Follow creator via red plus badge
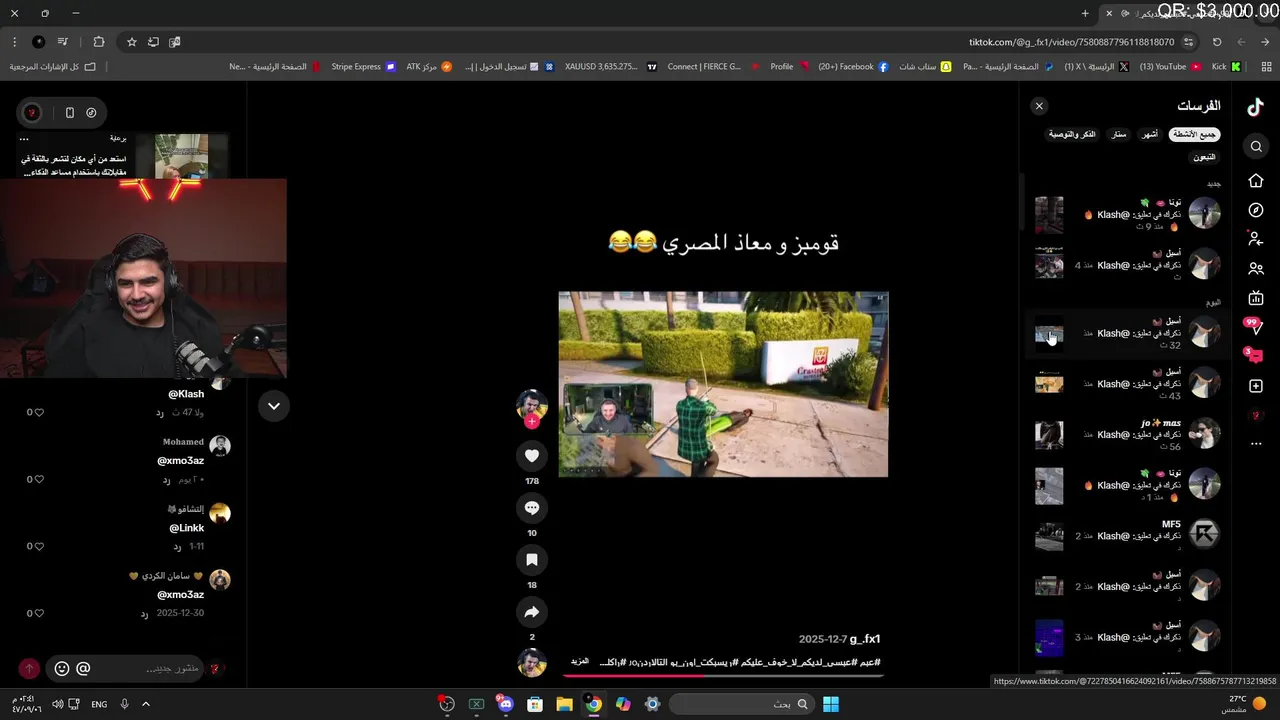 532,422
